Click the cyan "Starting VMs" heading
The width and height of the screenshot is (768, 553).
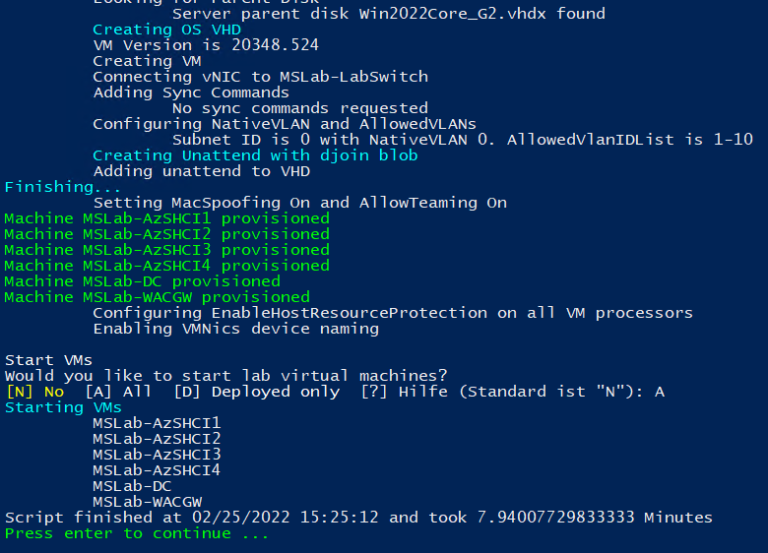click(63, 407)
